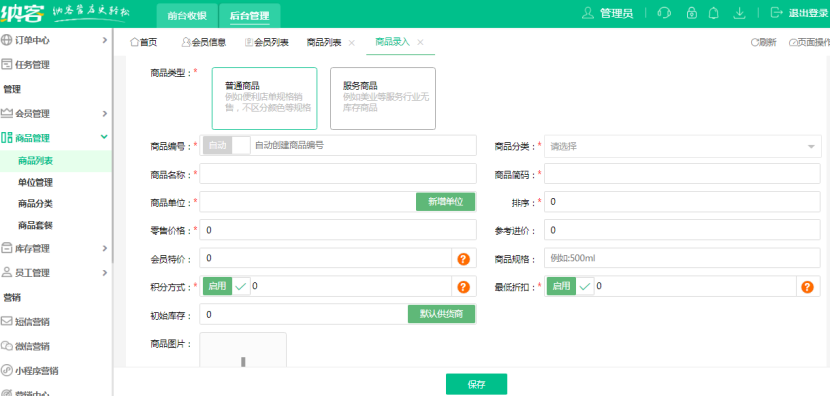The height and width of the screenshot is (397, 831).
Task: Switch to the 前台收银 tab
Action: click(x=187, y=15)
